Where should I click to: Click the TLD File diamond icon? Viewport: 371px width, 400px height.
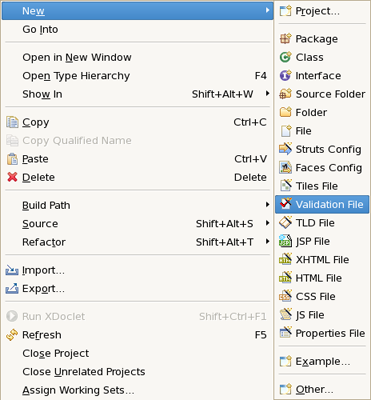point(285,223)
